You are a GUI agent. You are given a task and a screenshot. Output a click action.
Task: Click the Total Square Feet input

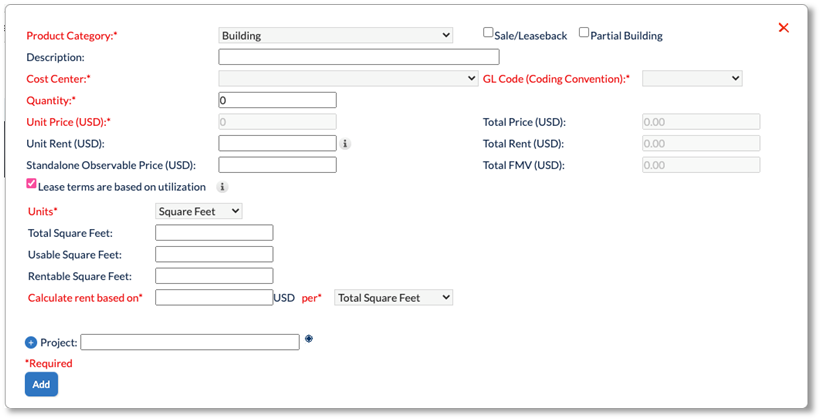point(214,233)
